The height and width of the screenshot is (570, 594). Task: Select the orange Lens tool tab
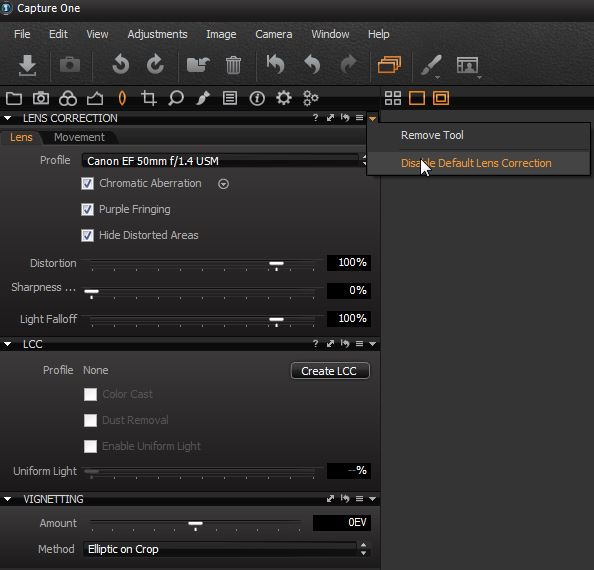[122, 98]
